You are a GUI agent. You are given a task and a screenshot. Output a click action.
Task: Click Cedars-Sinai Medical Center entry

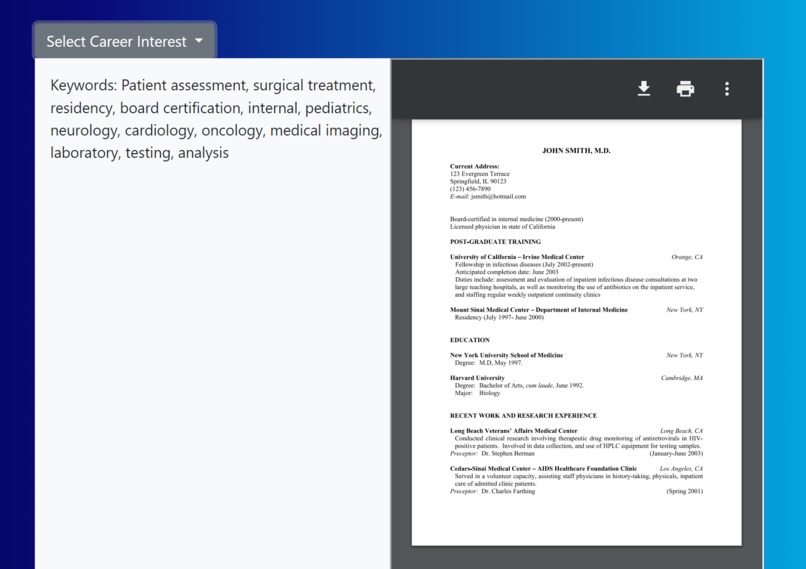coord(543,469)
